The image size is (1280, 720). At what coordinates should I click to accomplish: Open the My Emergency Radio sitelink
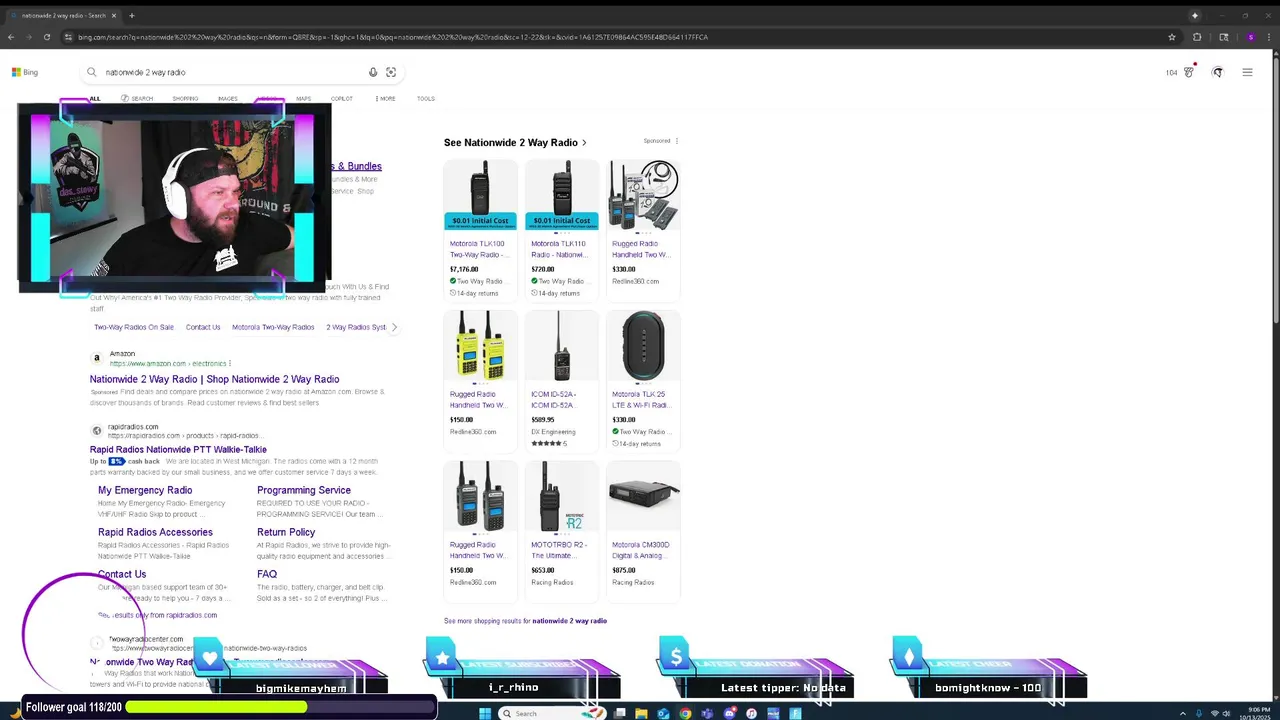[145, 490]
